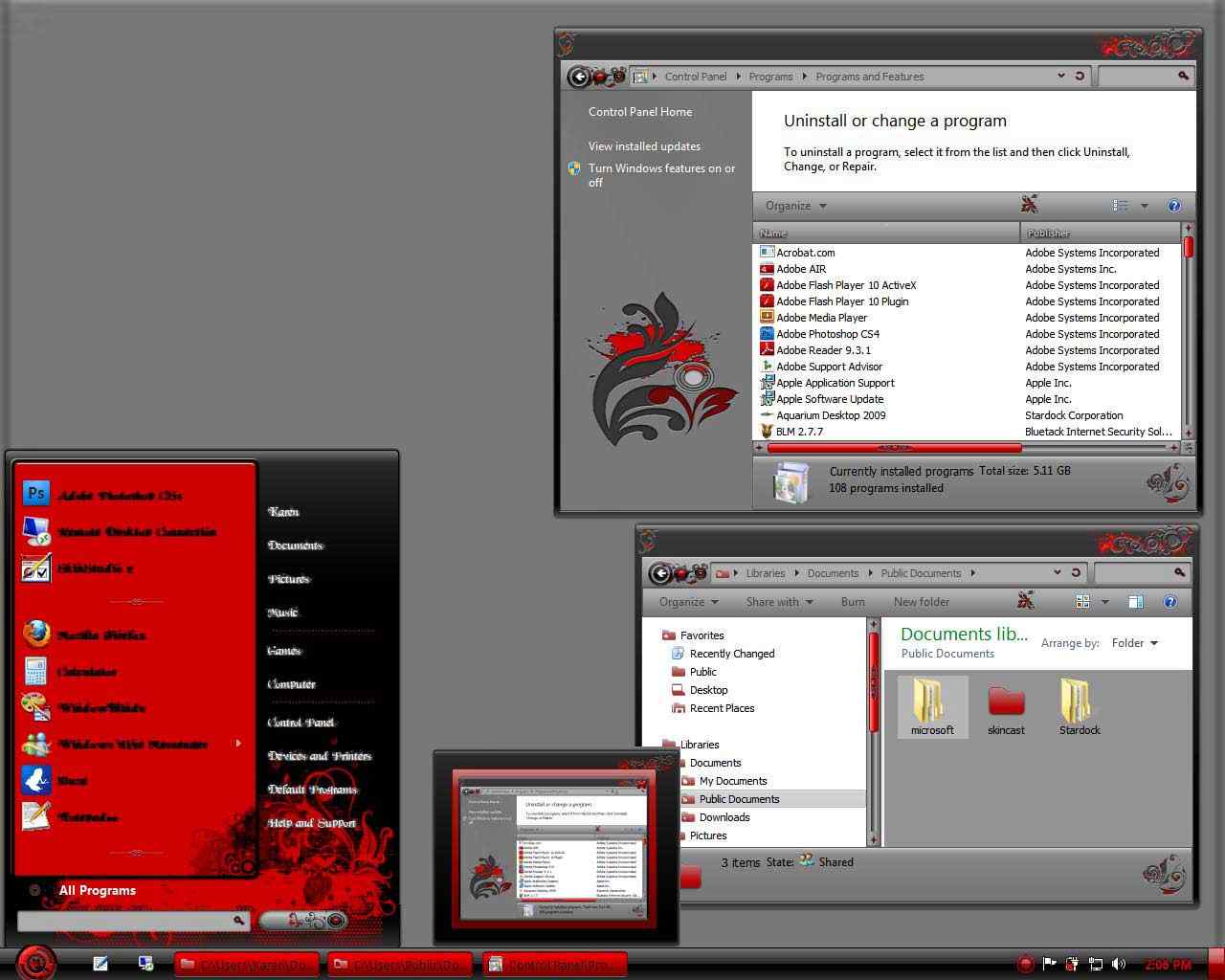Click Documents in Start menu right pane
Screen dimensions: 1225x980
[296, 546]
